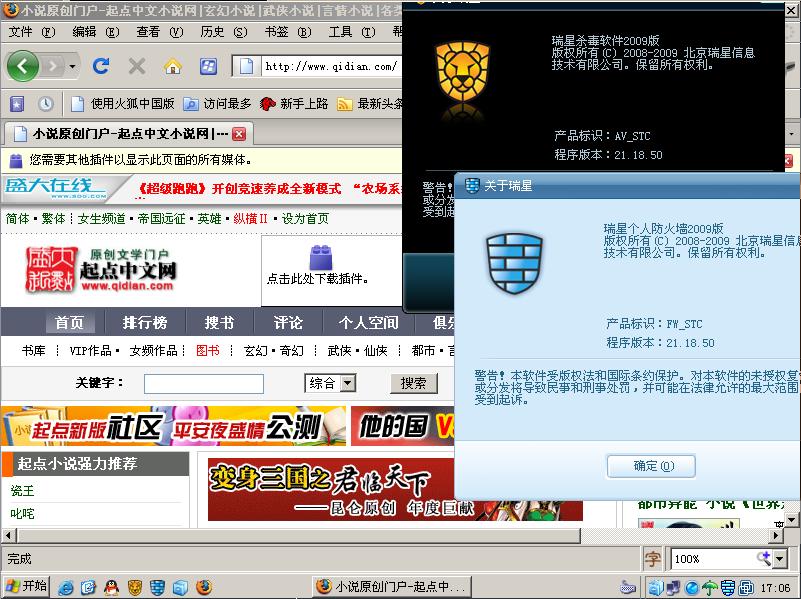Click the gray stop loading X icon
Viewport: 801px width, 599px height.
[136, 66]
